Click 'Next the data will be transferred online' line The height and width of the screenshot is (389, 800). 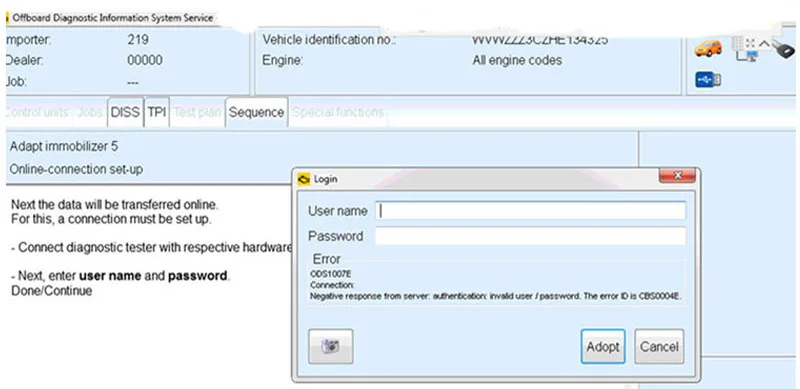[115, 205]
